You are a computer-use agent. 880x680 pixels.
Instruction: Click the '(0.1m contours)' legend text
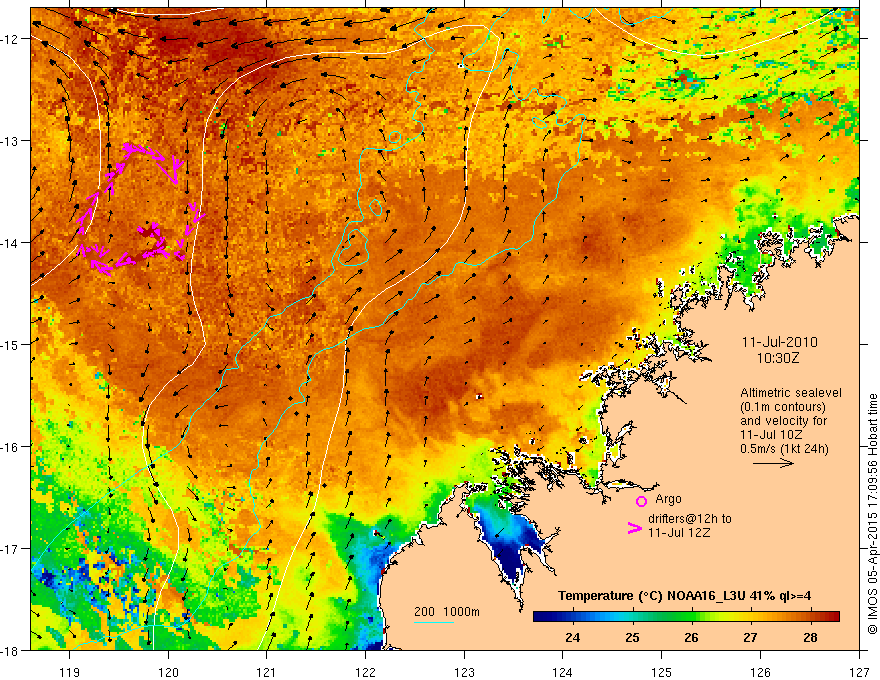(x=783, y=407)
